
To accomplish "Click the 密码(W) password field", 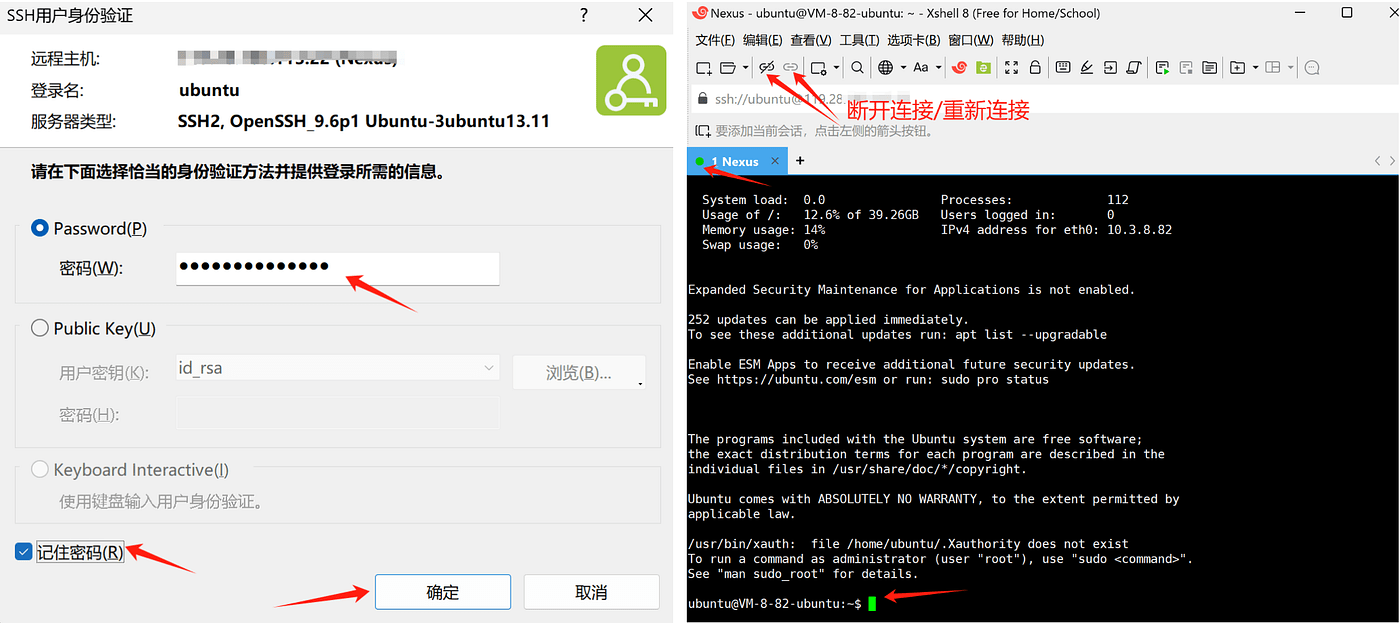I will (337, 268).
